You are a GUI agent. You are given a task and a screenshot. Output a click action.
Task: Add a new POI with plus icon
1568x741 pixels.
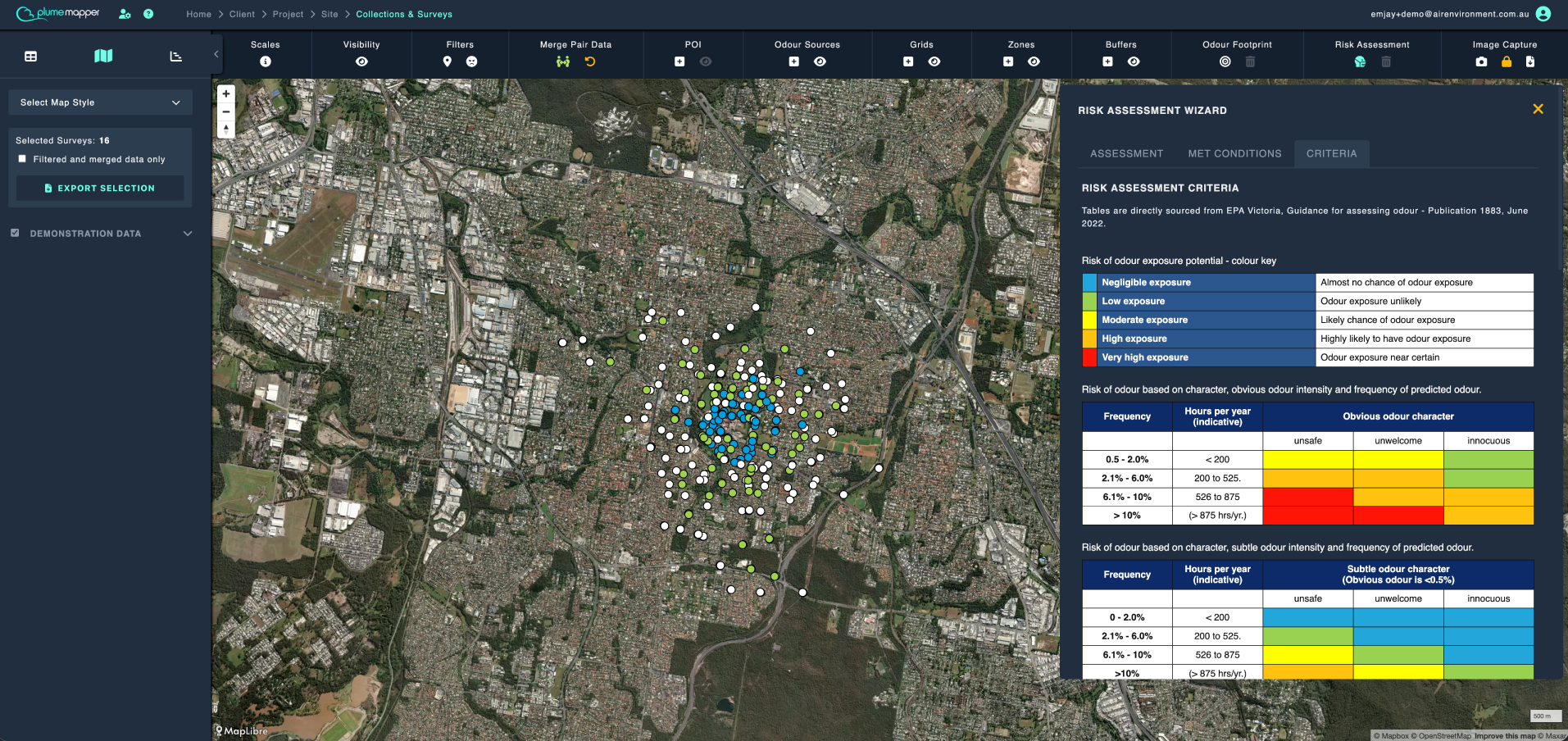[x=679, y=61]
